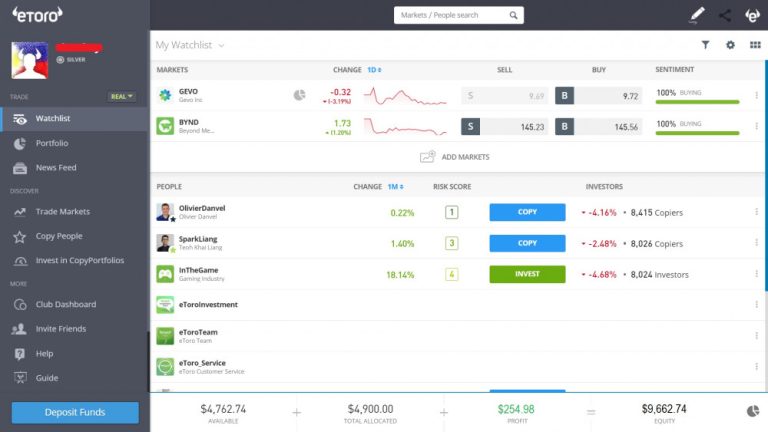This screenshot has height=432, width=768.
Task: Change people period 1M selector
Action: (395, 187)
